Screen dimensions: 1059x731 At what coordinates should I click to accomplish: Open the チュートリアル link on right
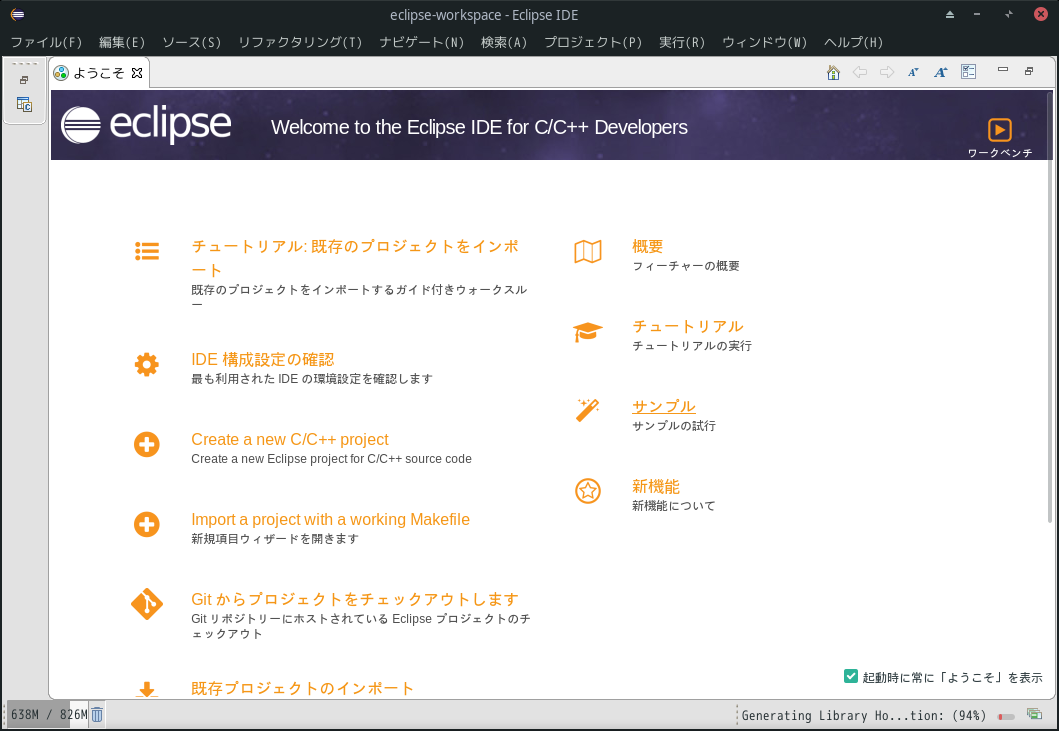[x=688, y=326]
